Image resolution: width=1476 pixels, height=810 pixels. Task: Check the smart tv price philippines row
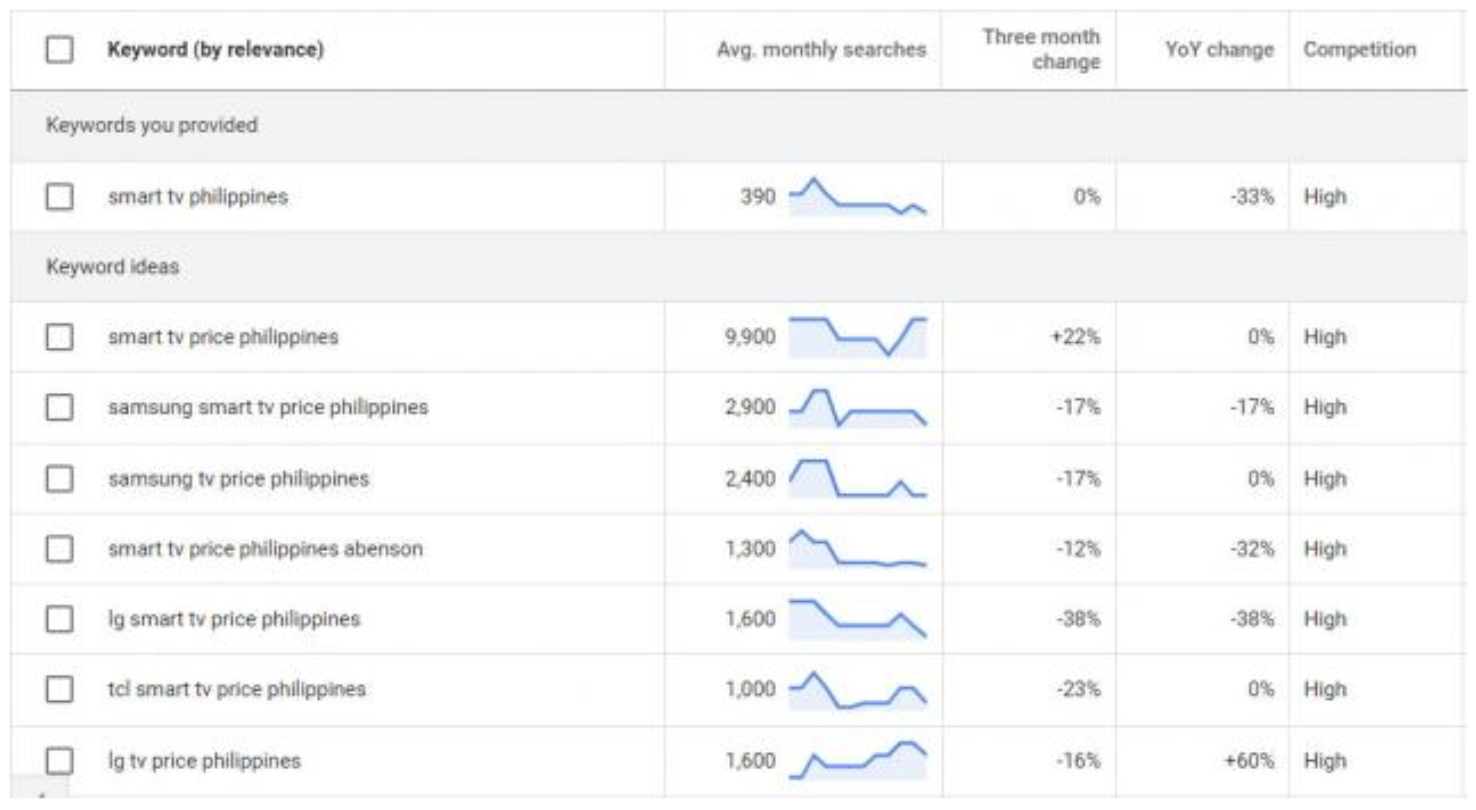point(60,338)
